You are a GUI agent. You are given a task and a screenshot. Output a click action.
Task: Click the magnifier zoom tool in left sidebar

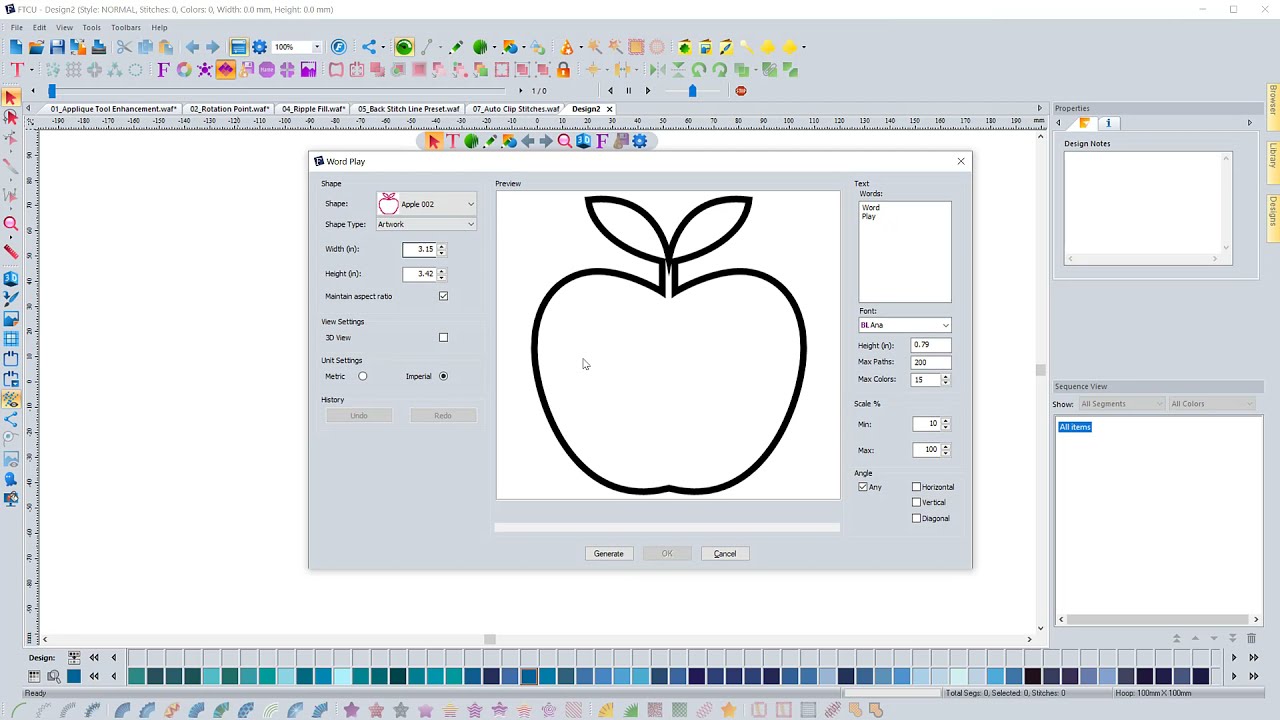click(11, 224)
